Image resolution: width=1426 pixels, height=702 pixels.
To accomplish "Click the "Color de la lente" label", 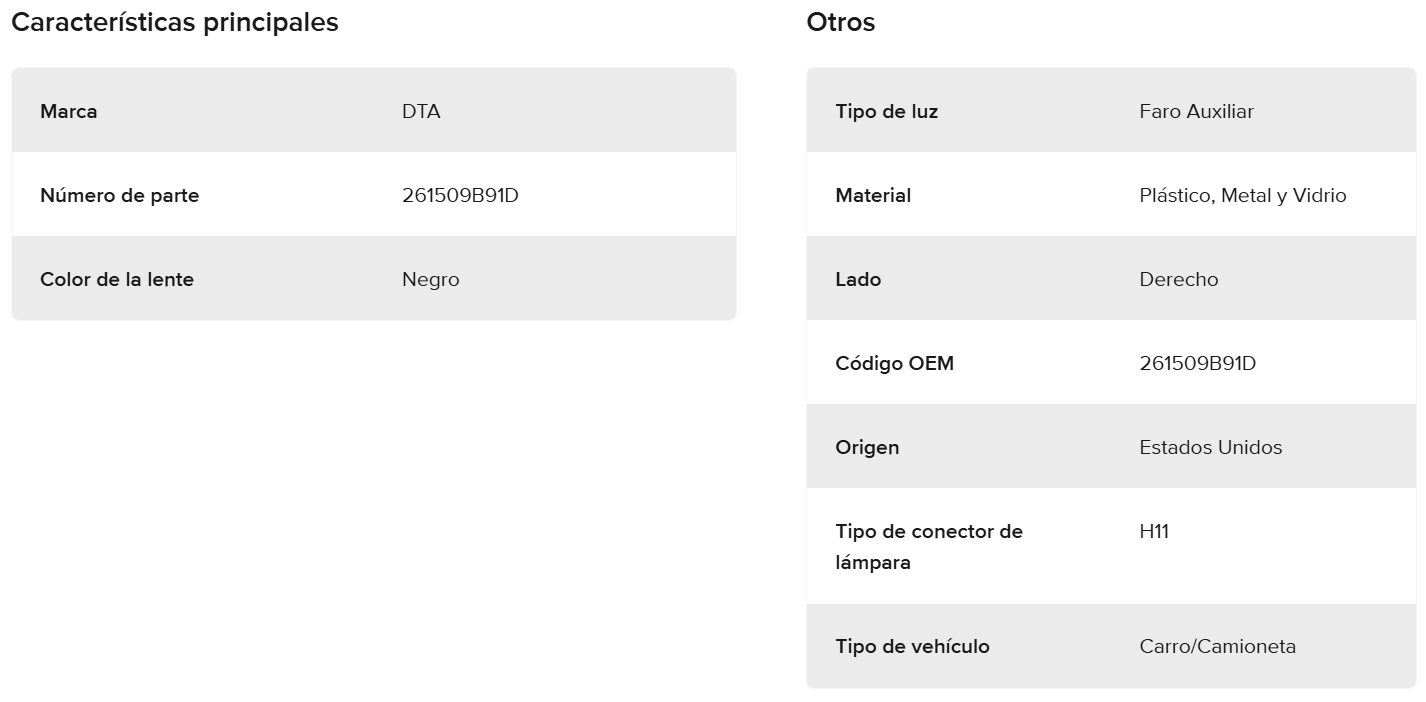I will pyautogui.click(x=117, y=279).
